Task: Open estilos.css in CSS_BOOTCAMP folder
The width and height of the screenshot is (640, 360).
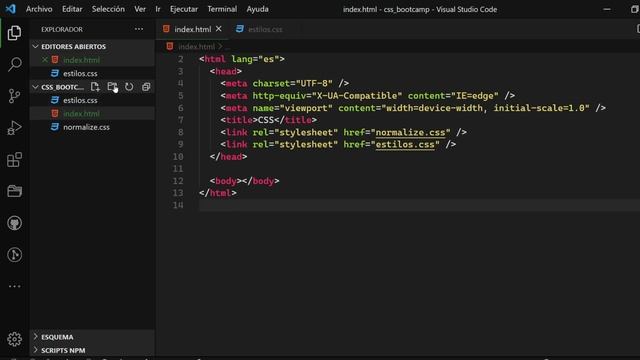Action: point(80,100)
